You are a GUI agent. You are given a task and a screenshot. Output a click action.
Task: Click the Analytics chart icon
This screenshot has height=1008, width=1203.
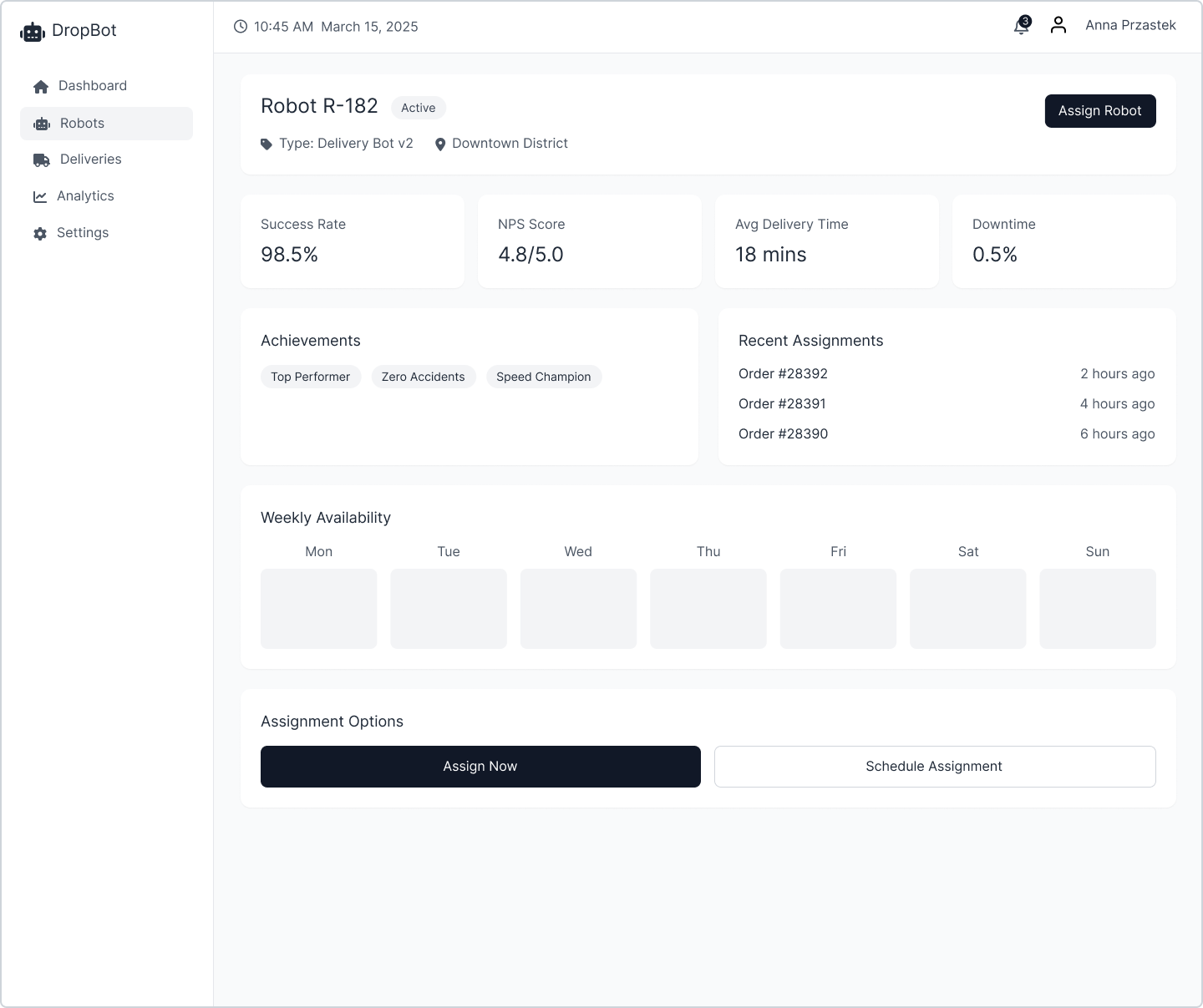click(x=40, y=196)
